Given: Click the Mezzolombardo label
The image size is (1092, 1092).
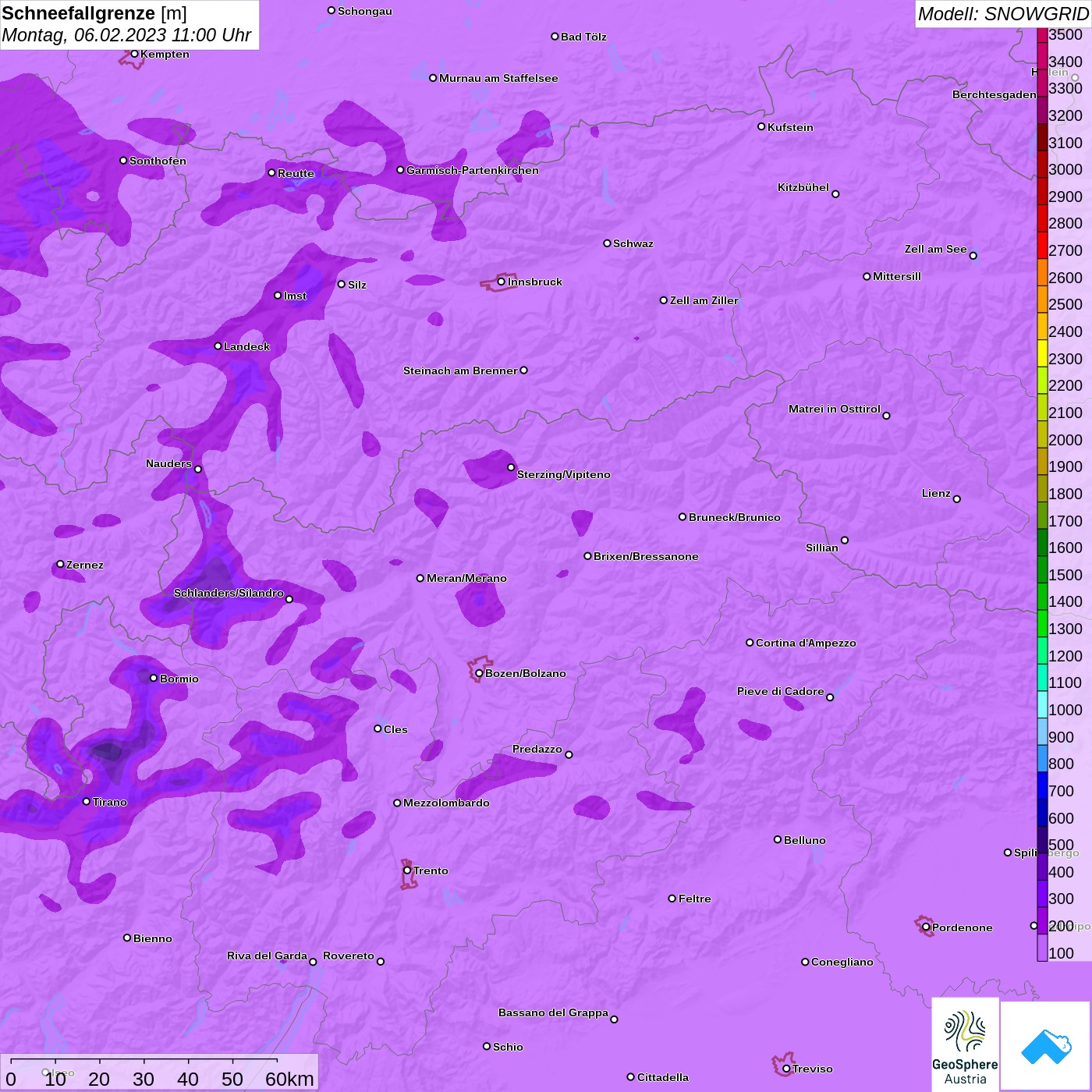Looking at the screenshot, I should (x=446, y=803).
